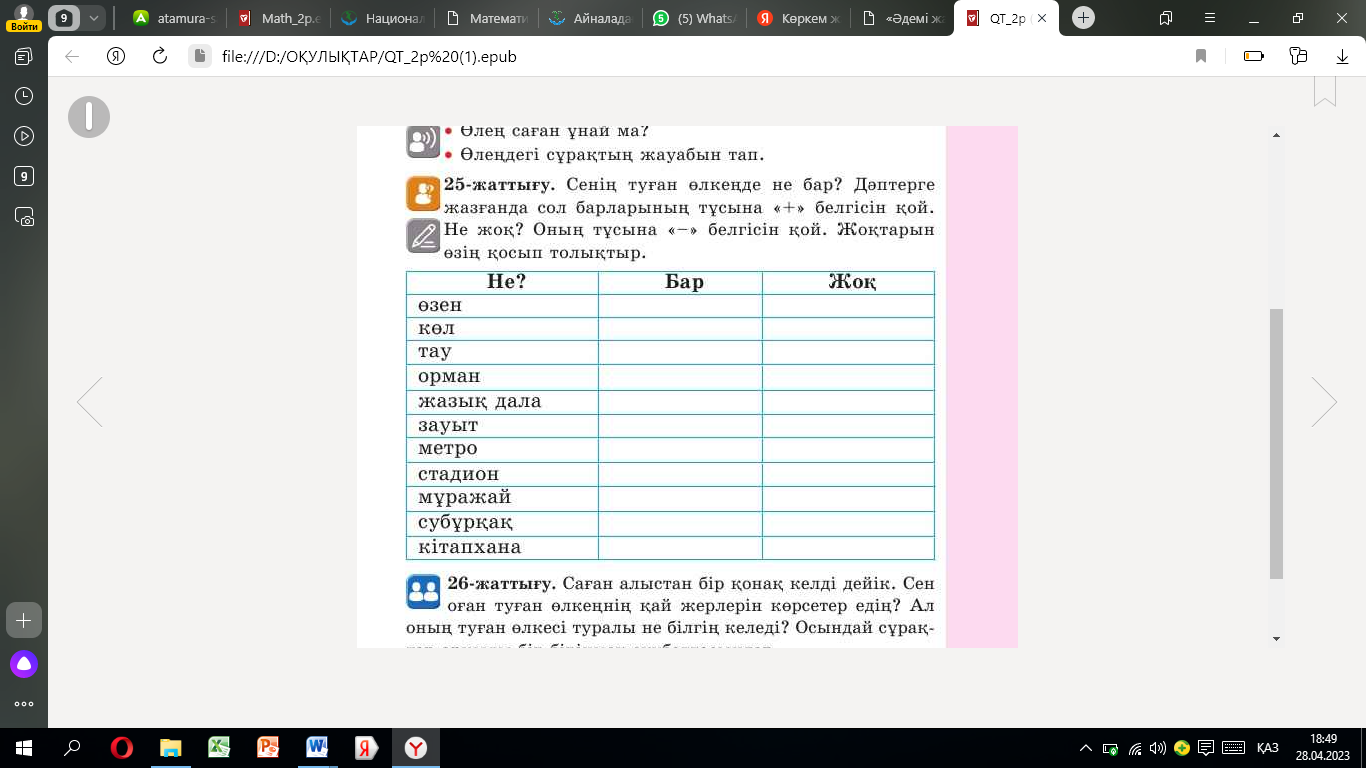Open the sidebar tabs panel icon

coord(24,57)
